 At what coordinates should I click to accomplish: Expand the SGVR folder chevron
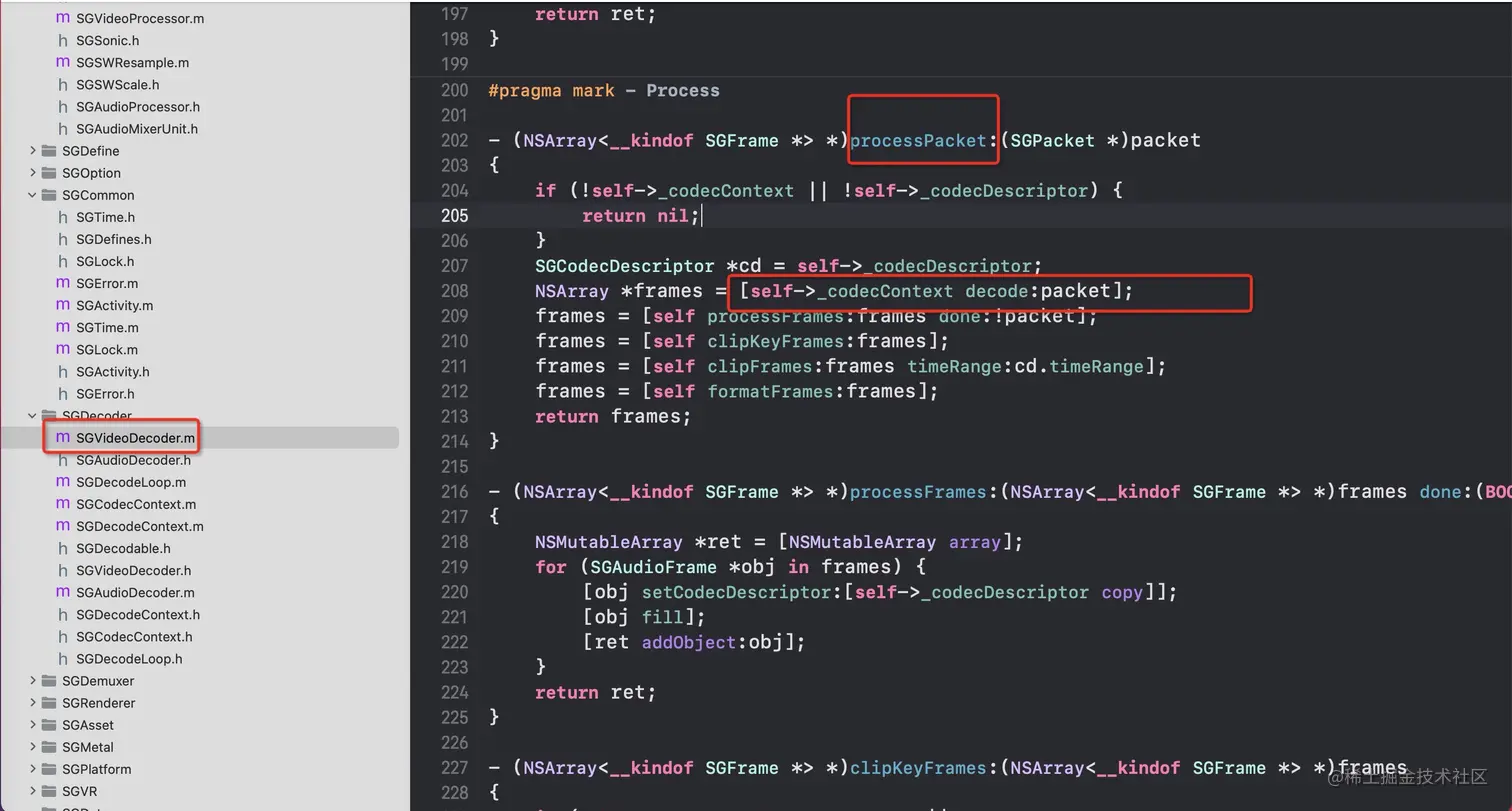(33, 790)
